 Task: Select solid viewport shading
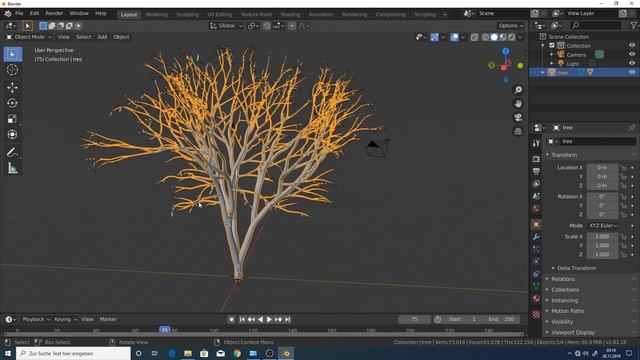(x=494, y=37)
